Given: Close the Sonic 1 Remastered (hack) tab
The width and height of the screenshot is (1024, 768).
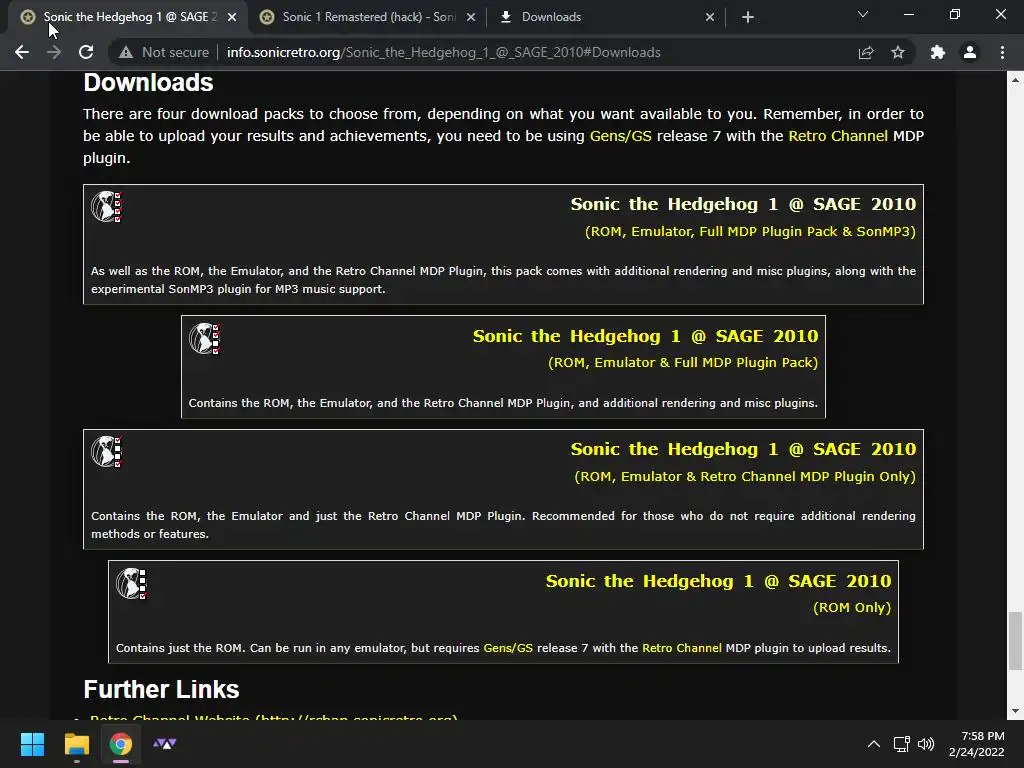Looking at the screenshot, I should click(x=471, y=17).
